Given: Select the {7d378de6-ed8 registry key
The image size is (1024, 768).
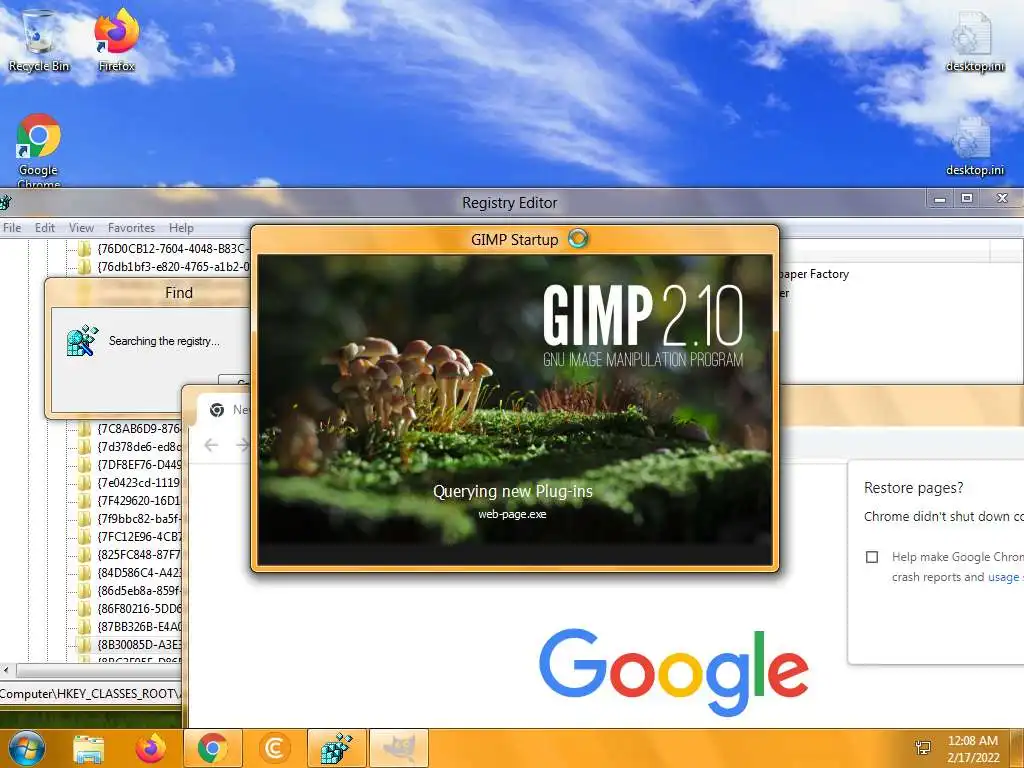Looking at the screenshot, I should (x=139, y=447).
